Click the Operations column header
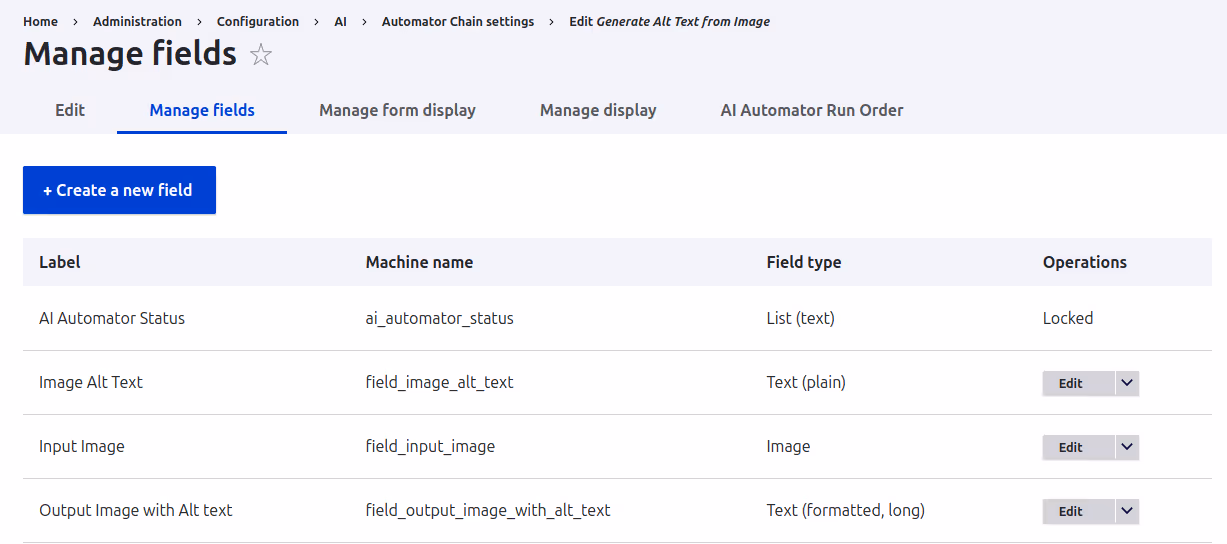This screenshot has width=1227, height=544. (x=1085, y=262)
